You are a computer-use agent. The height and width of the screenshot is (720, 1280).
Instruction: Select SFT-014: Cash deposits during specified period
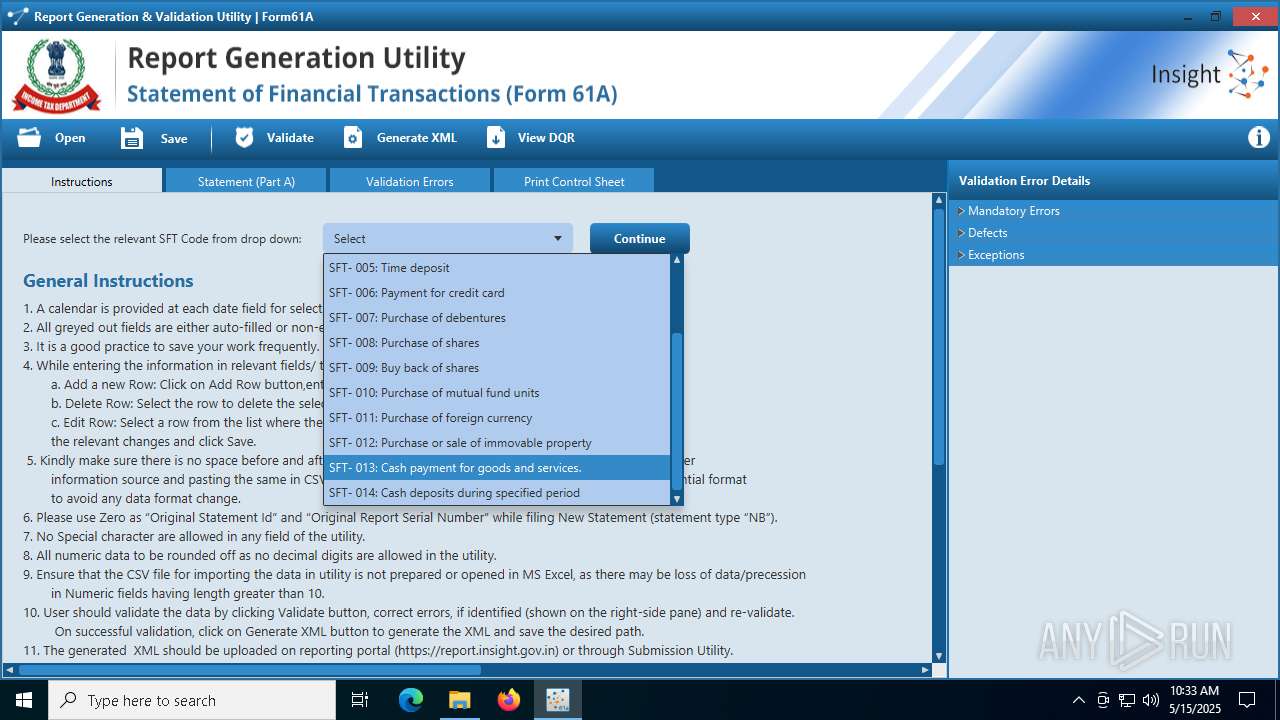pyautogui.click(x=497, y=493)
